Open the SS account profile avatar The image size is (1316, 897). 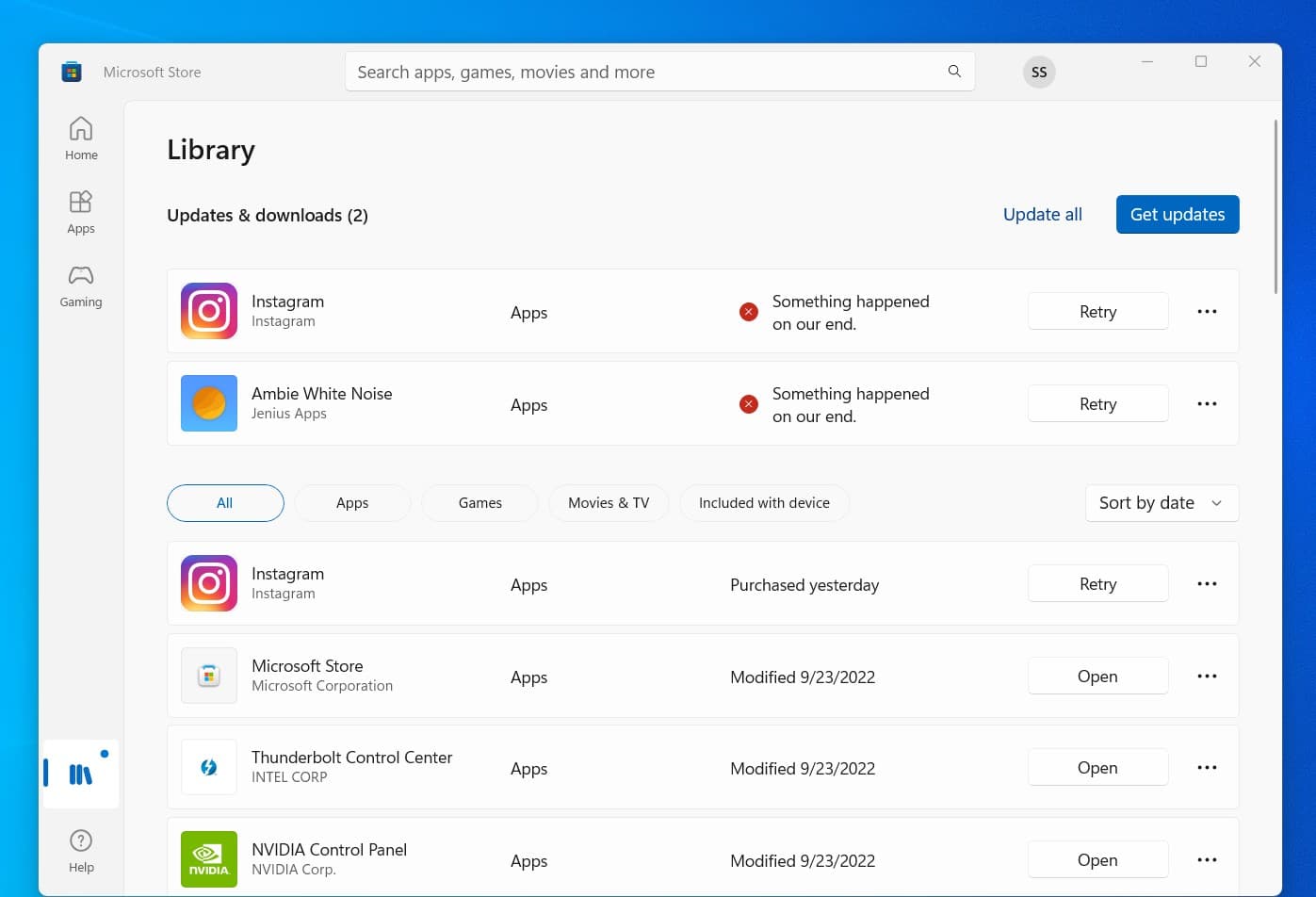(1039, 72)
